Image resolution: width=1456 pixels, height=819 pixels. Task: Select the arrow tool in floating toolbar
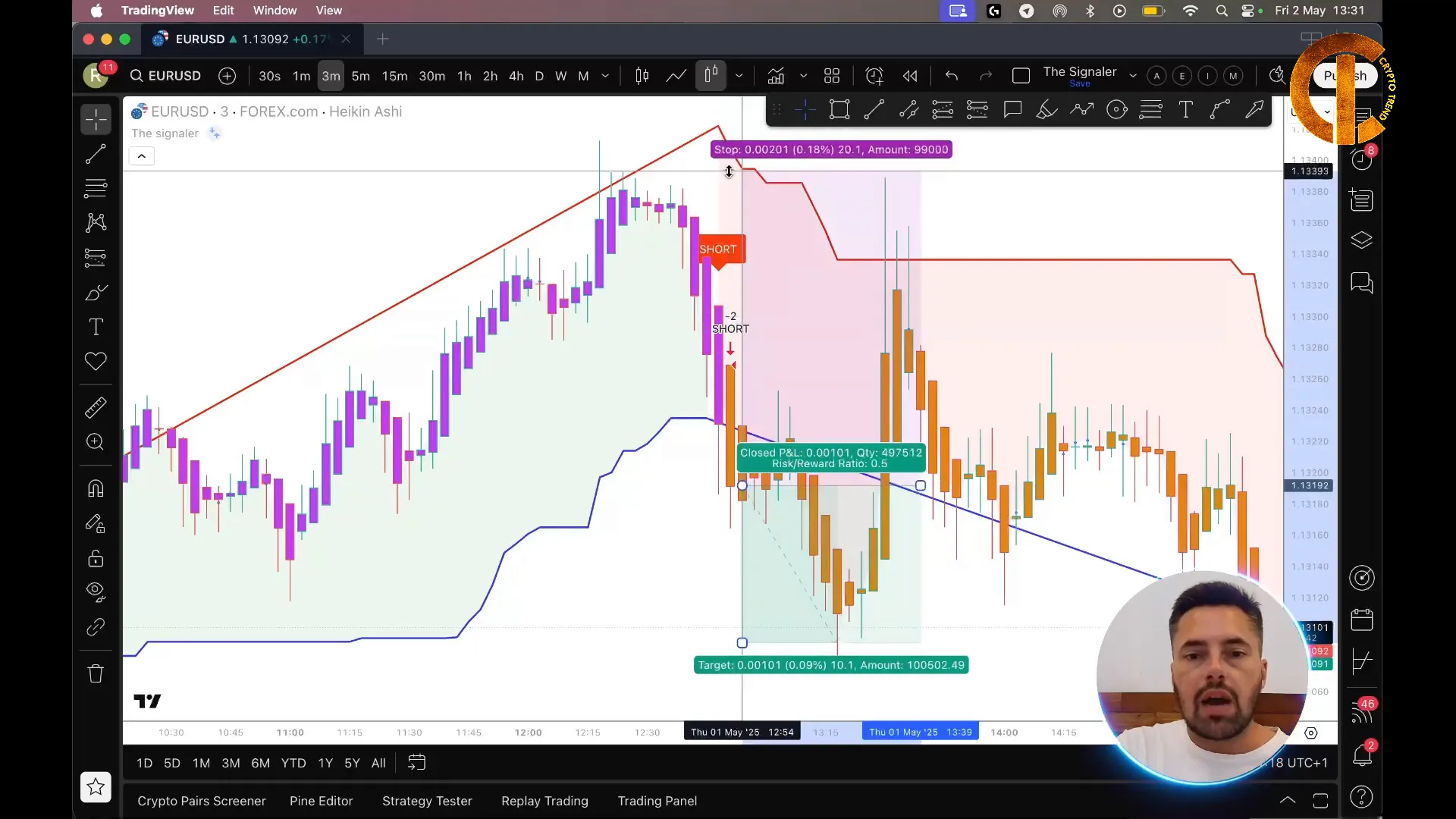point(1255,110)
